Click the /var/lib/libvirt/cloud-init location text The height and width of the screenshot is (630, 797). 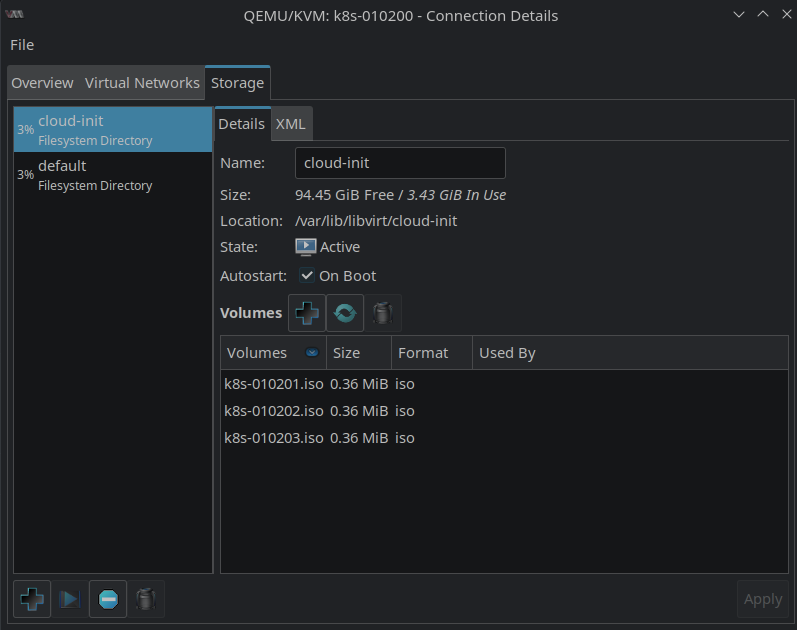click(376, 221)
